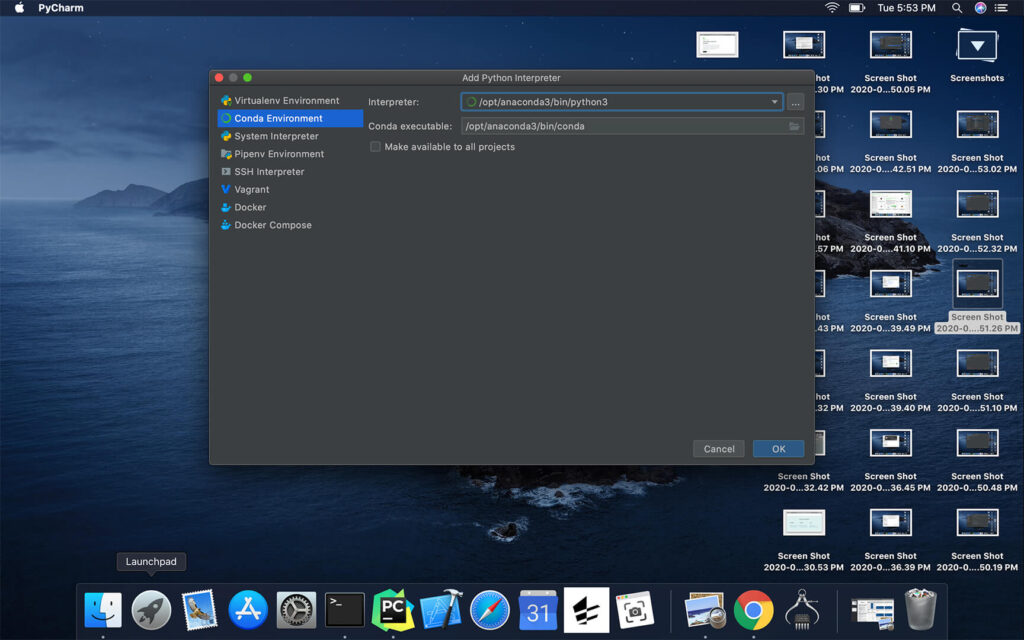
Task: Click the calipers-and-chip icon in the Dock
Action: pos(802,611)
